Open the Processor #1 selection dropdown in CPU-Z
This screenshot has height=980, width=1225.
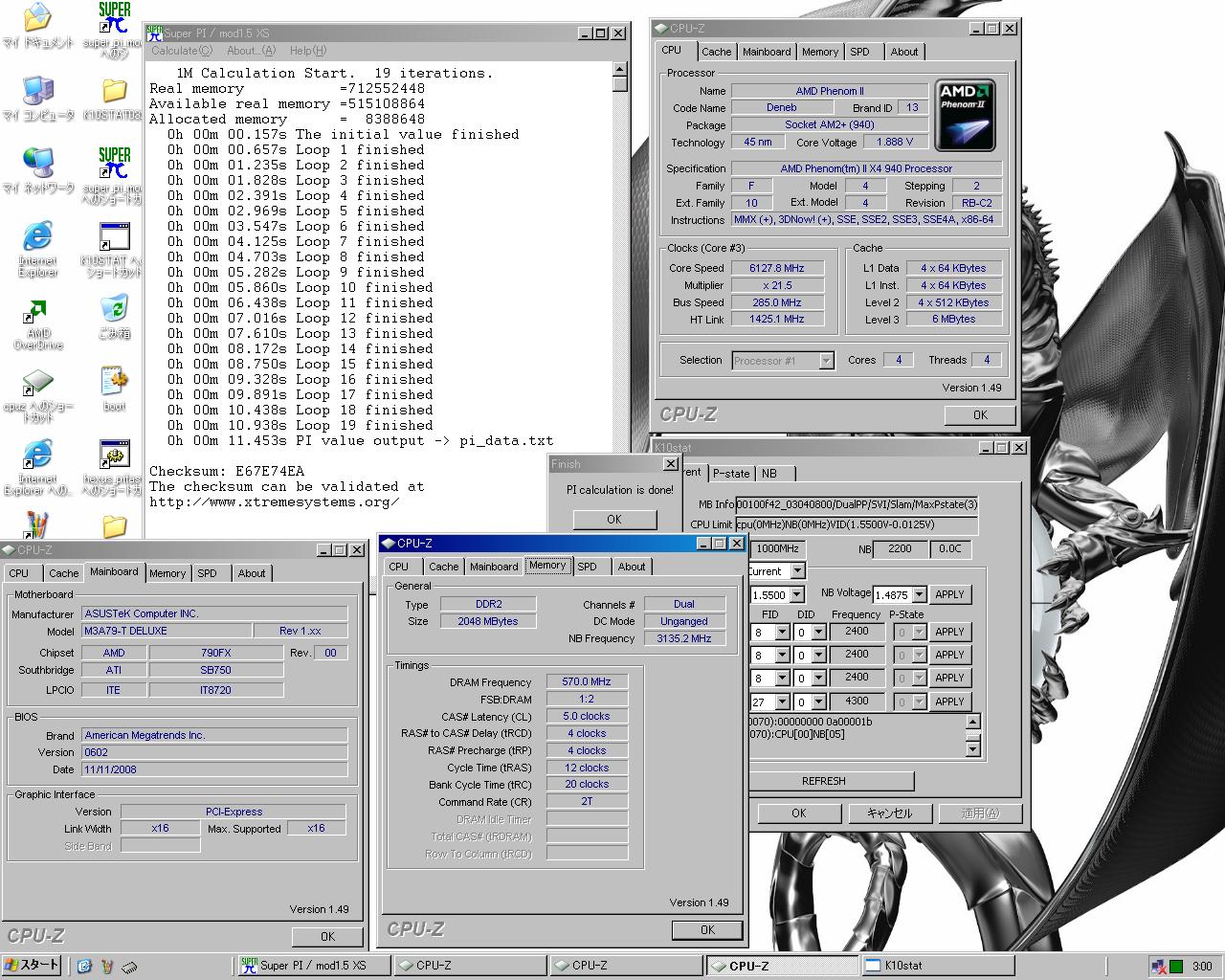click(x=826, y=361)
